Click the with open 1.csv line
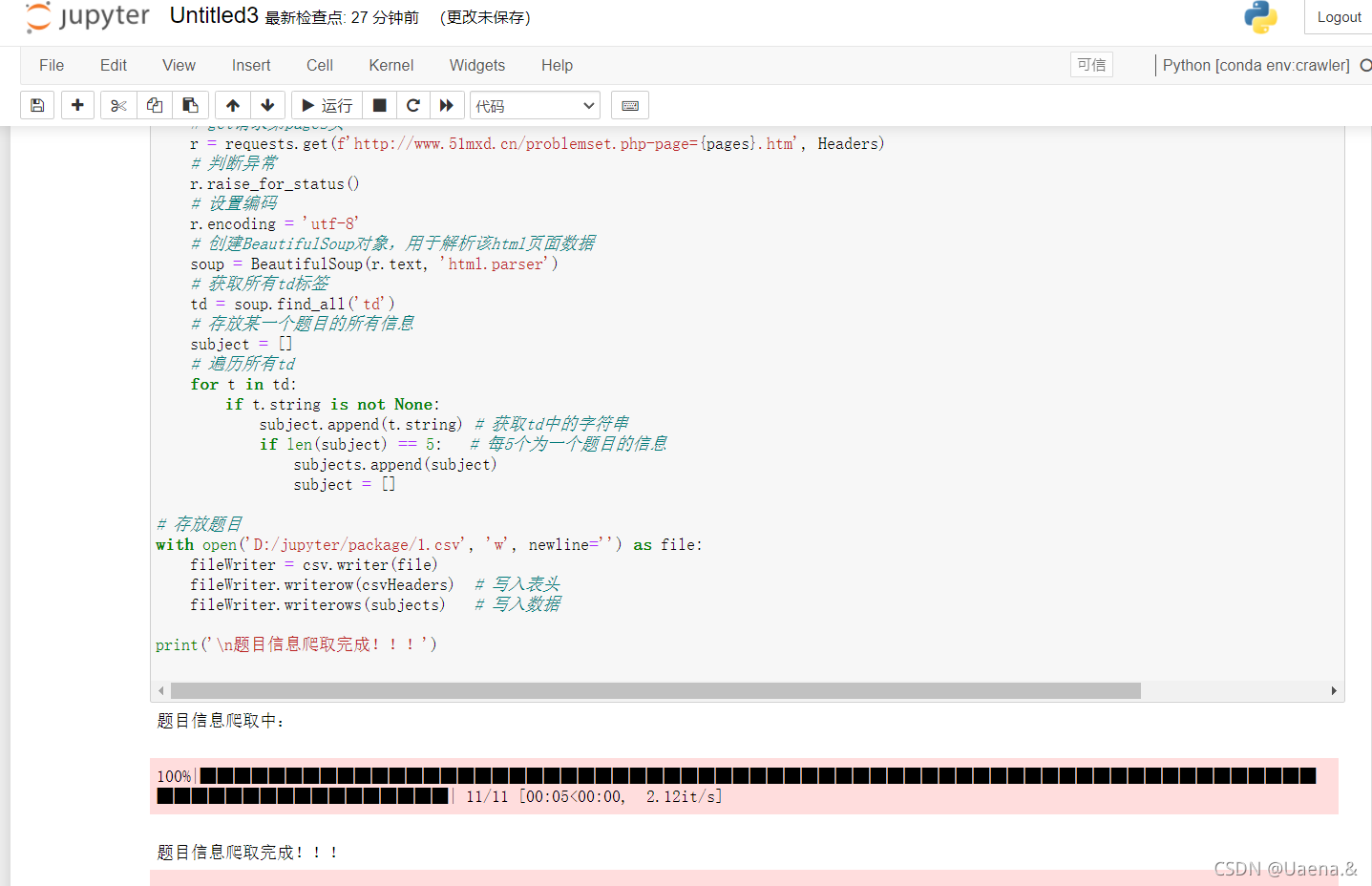Viewport: 1372px width, 886px height. click(429, 544)
